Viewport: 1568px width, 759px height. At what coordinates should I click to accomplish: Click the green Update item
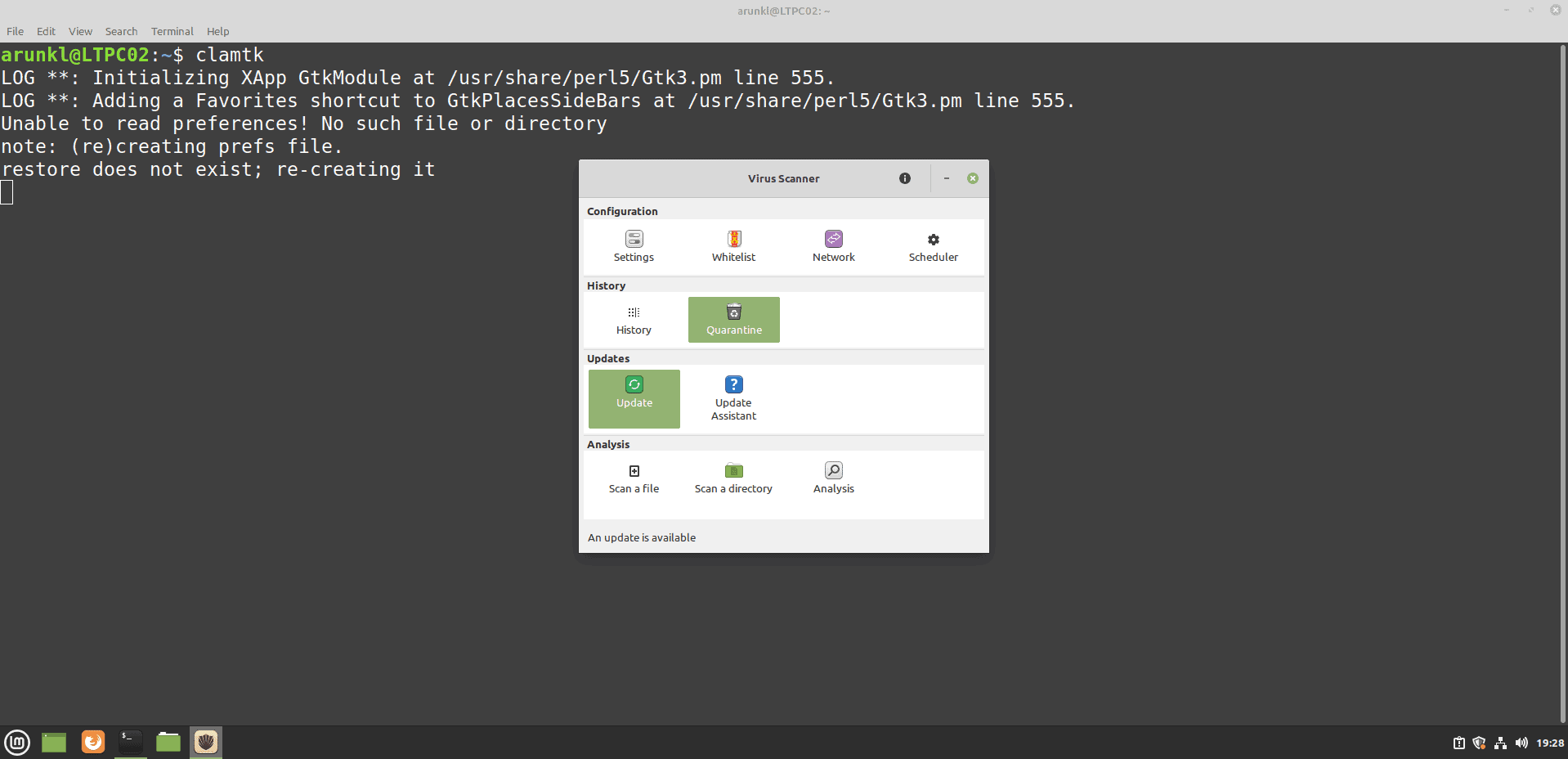(x=634, y=399)
